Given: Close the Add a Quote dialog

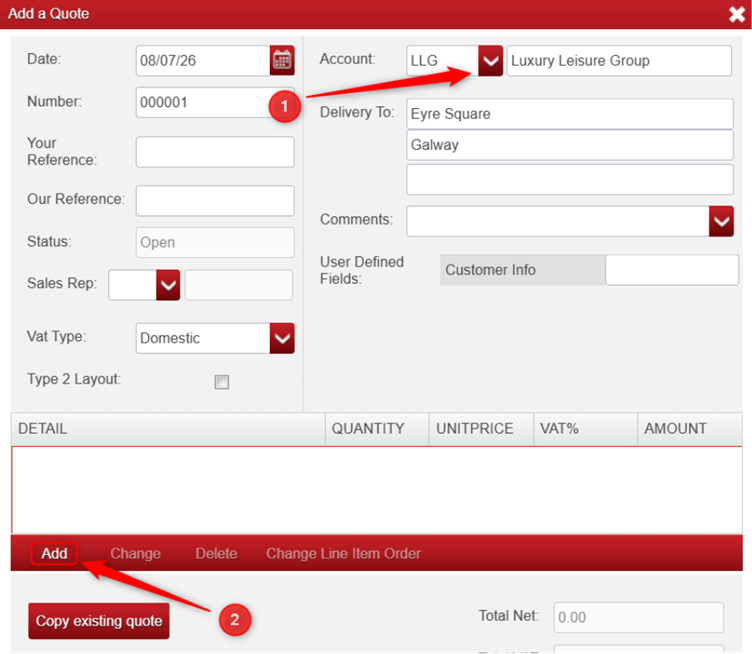Looking at the screenshot, I should (736, 14).
